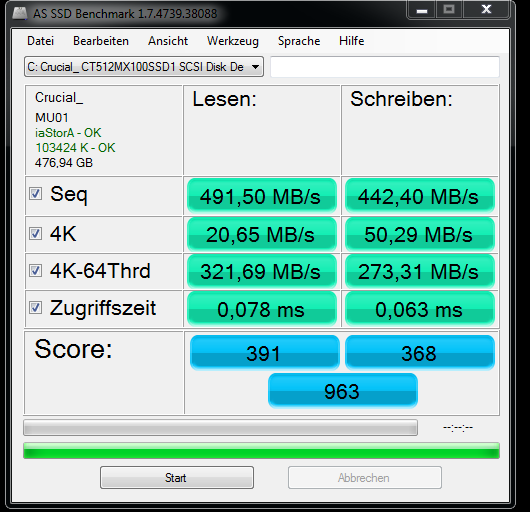Open the Hilfe menu
The height and width of the screenshot is (512, 530).
352,41
